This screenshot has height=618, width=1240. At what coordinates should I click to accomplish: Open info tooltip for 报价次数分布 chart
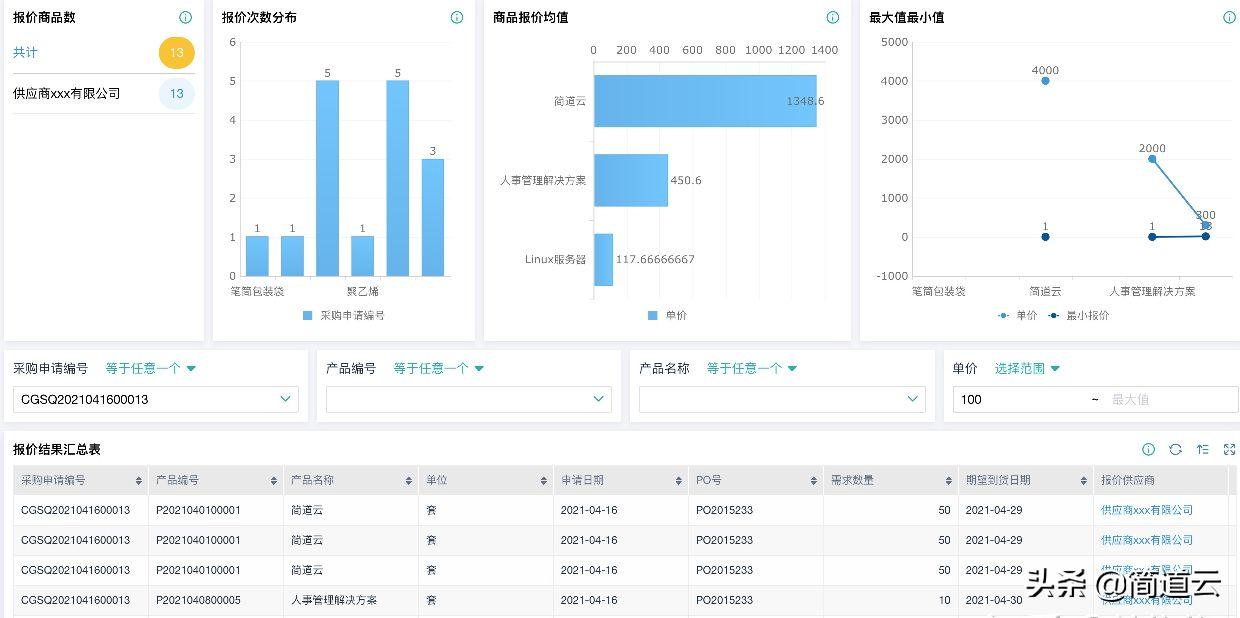(x=457, y=17)
